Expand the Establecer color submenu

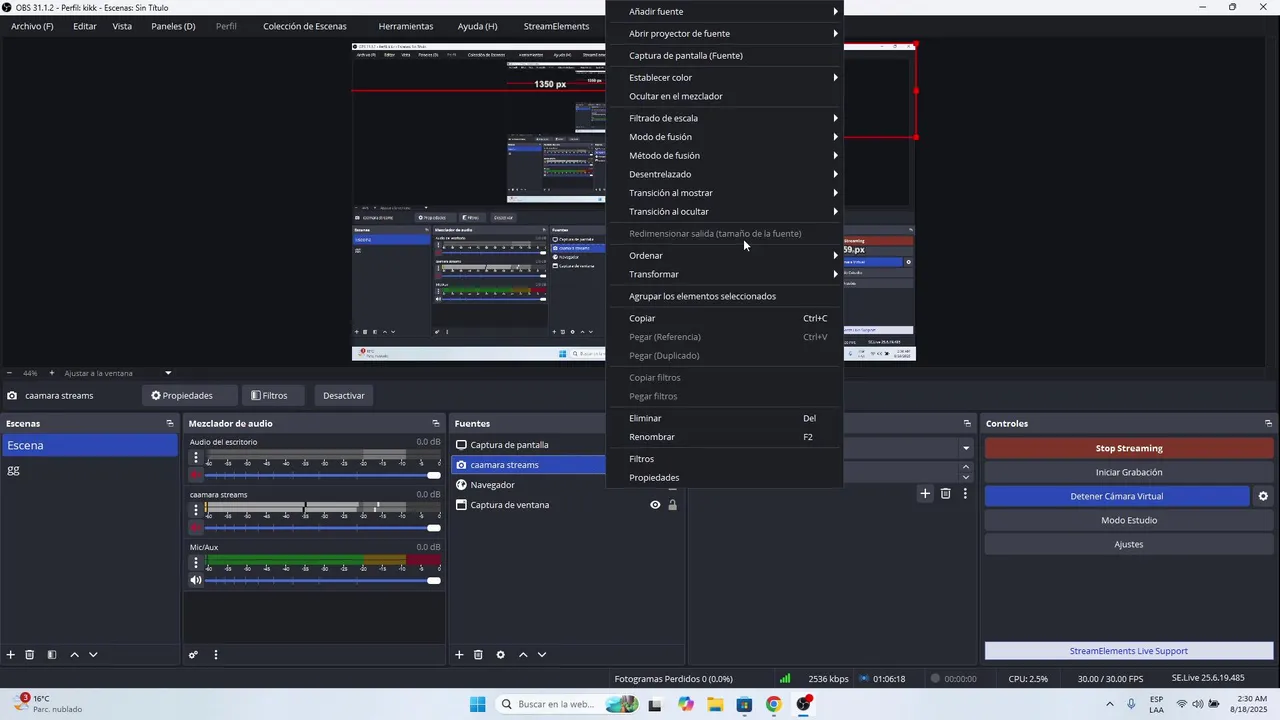[x=725, y=78]
